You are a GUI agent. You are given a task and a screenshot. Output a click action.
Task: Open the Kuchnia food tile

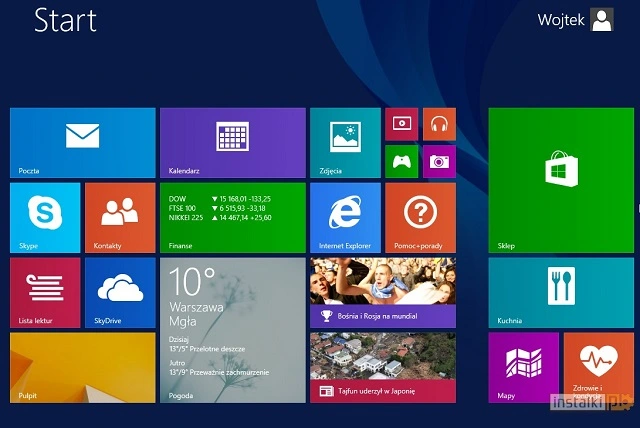[561, 293]
